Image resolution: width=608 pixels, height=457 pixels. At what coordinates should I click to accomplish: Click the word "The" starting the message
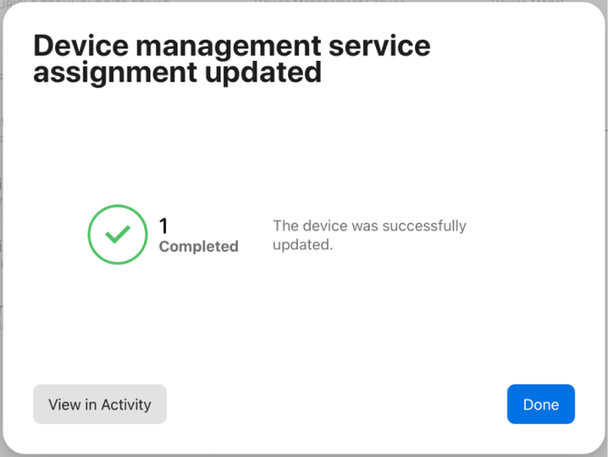(286, 226)
